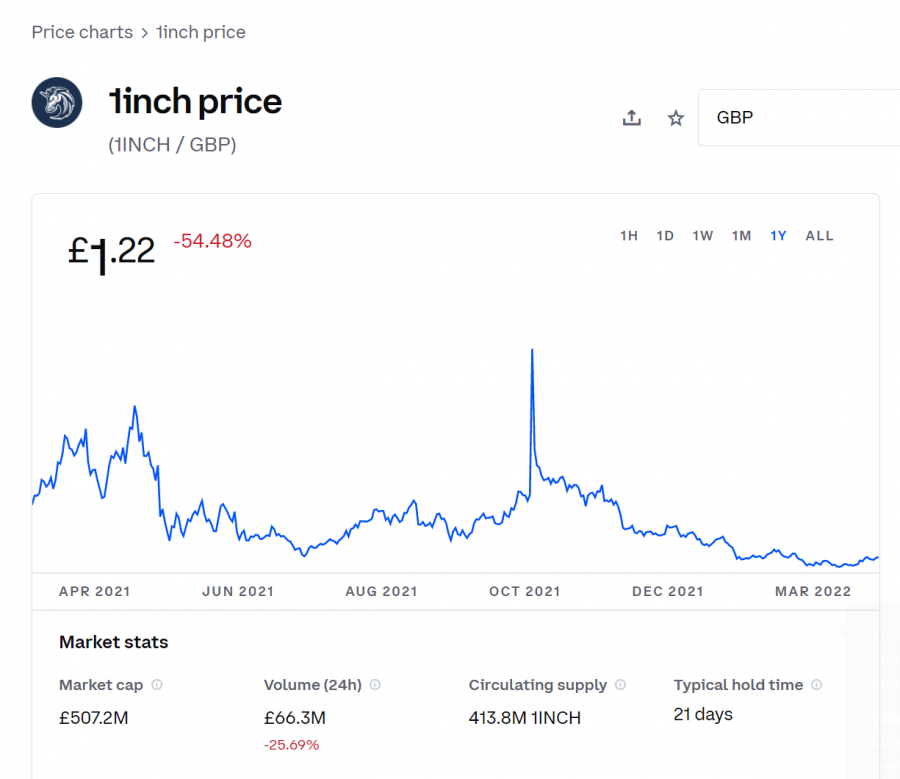The image size is (900, 779).
Task: Open Volume (24h) info icon
Action: [x=375, y=684]
